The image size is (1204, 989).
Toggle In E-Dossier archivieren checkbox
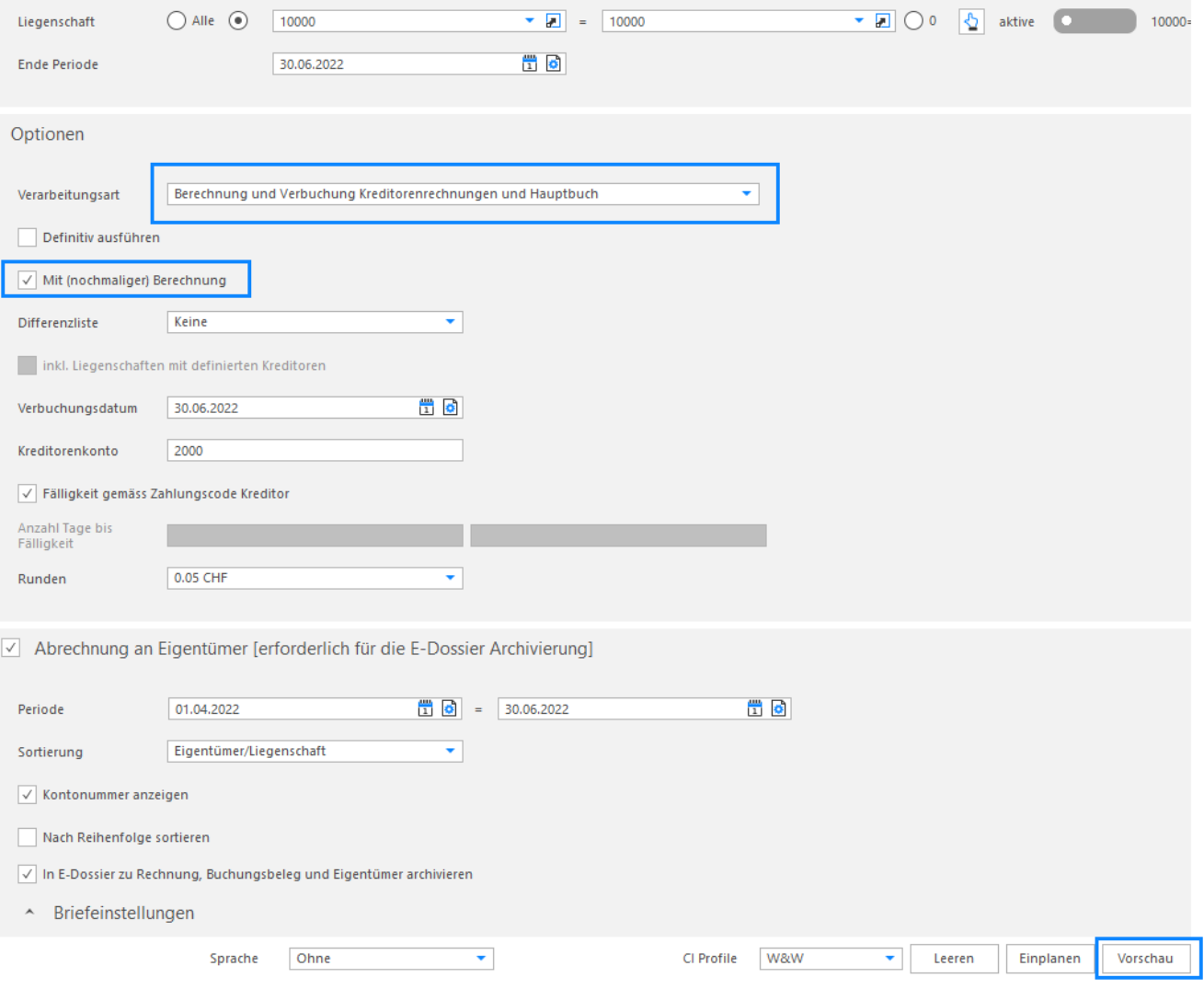pyautogui.click(x=28, y=874)
